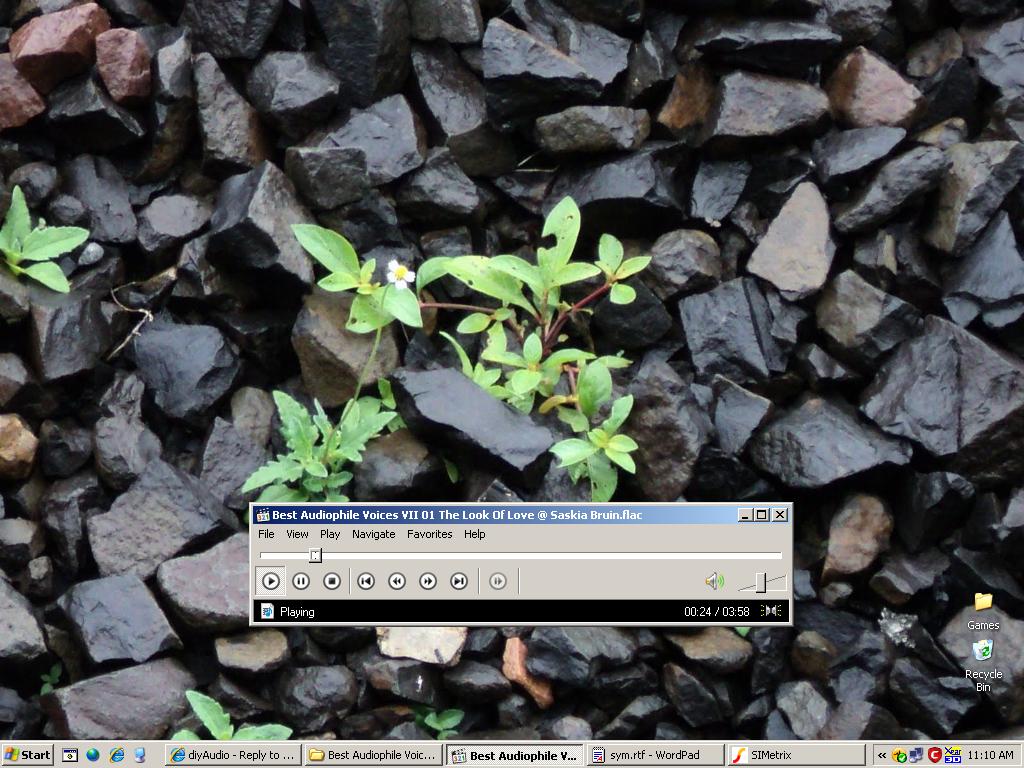1024x768 pixels.
Task: Click the Play button in the media player
Action: point(270,581)
